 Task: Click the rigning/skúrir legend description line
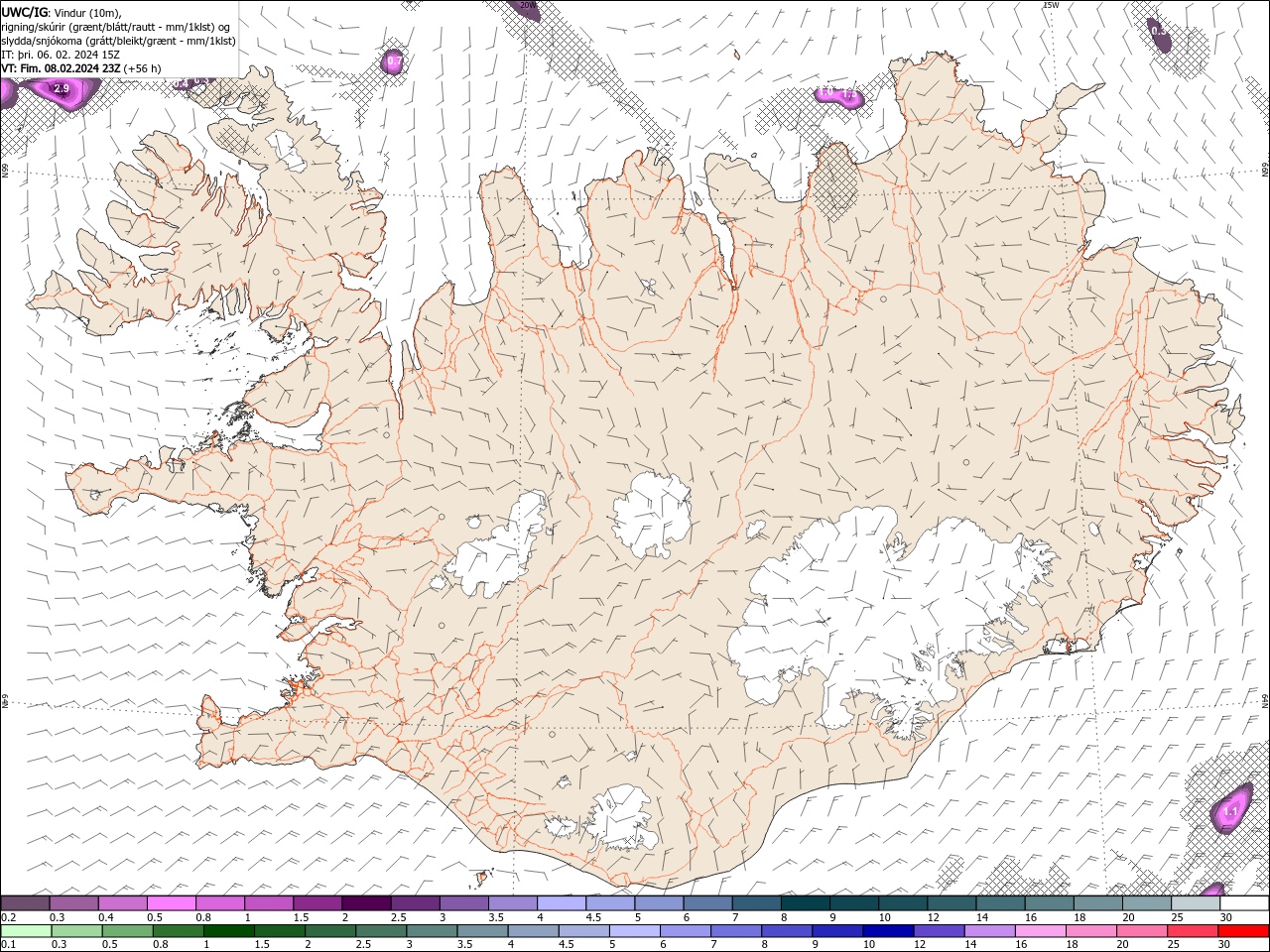tap(117, 26)
